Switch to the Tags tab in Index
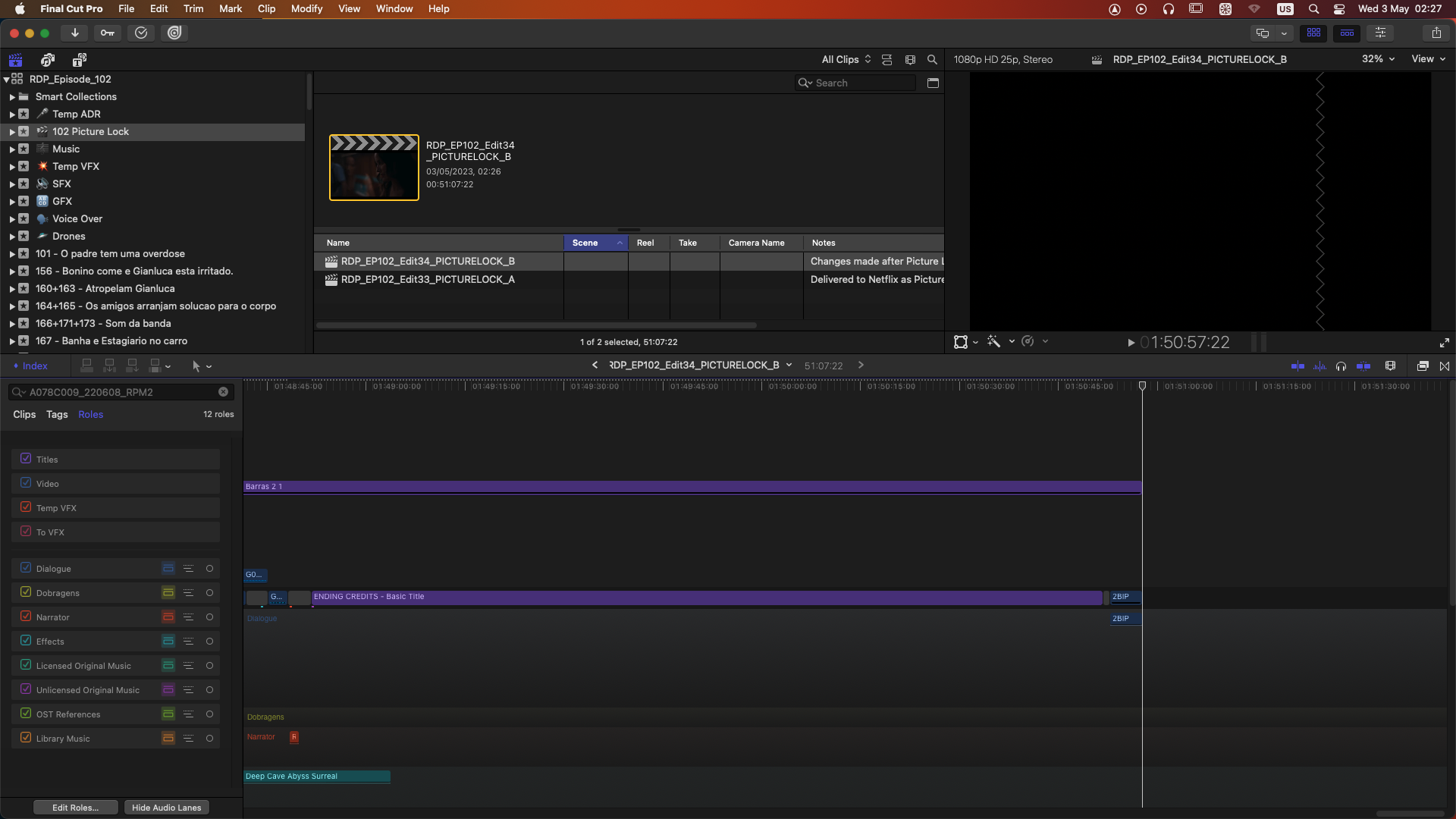Image resolution: width=1456 pixels, height=819 pixels. (x=57, y=415)
